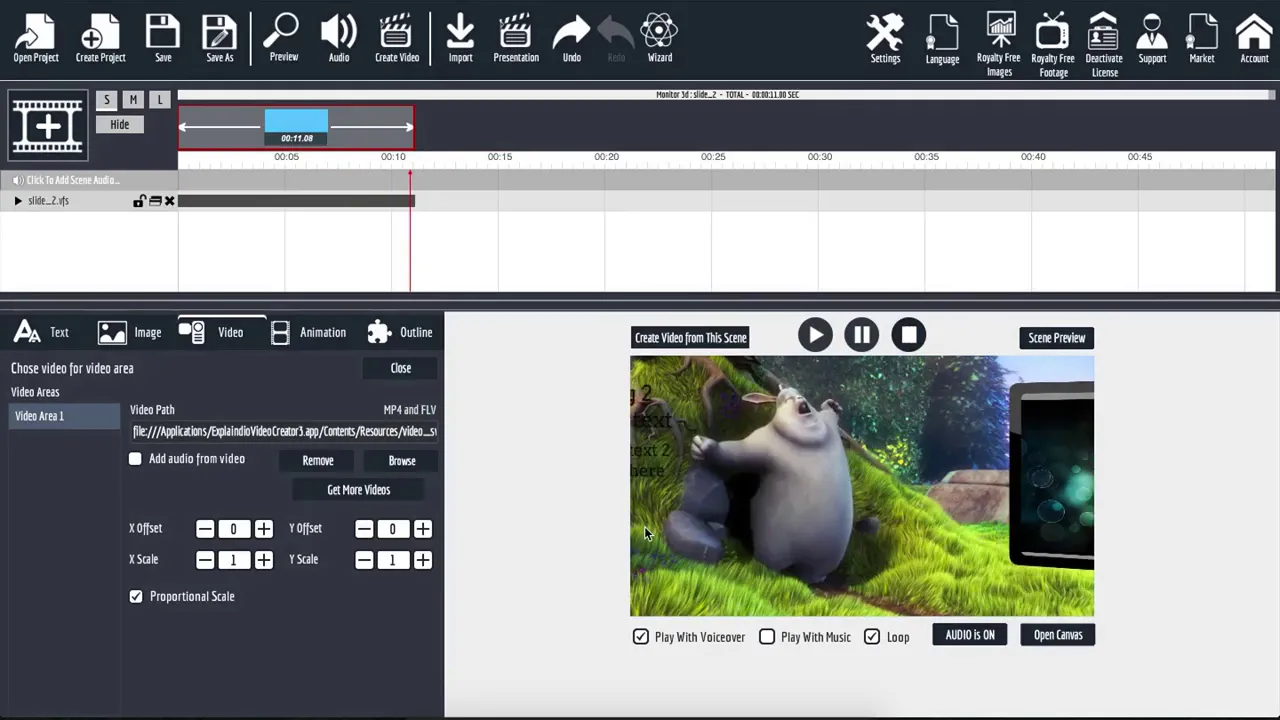Click Deactivate License icon
1280x720 pixels.
click(1104, 45)
